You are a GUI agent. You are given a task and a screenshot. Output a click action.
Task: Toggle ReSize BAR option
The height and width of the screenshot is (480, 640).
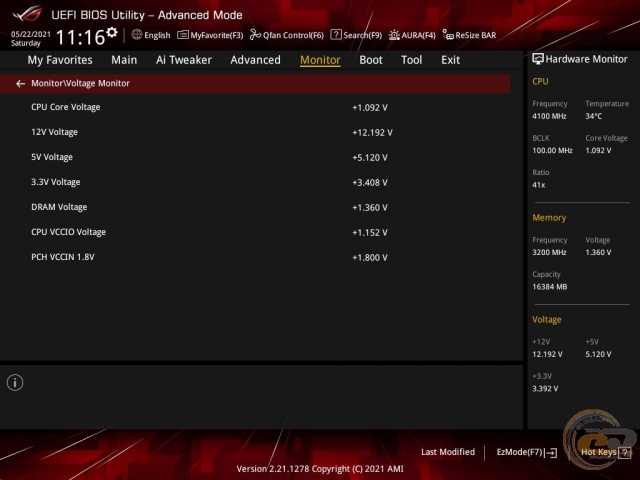(476, 35)
